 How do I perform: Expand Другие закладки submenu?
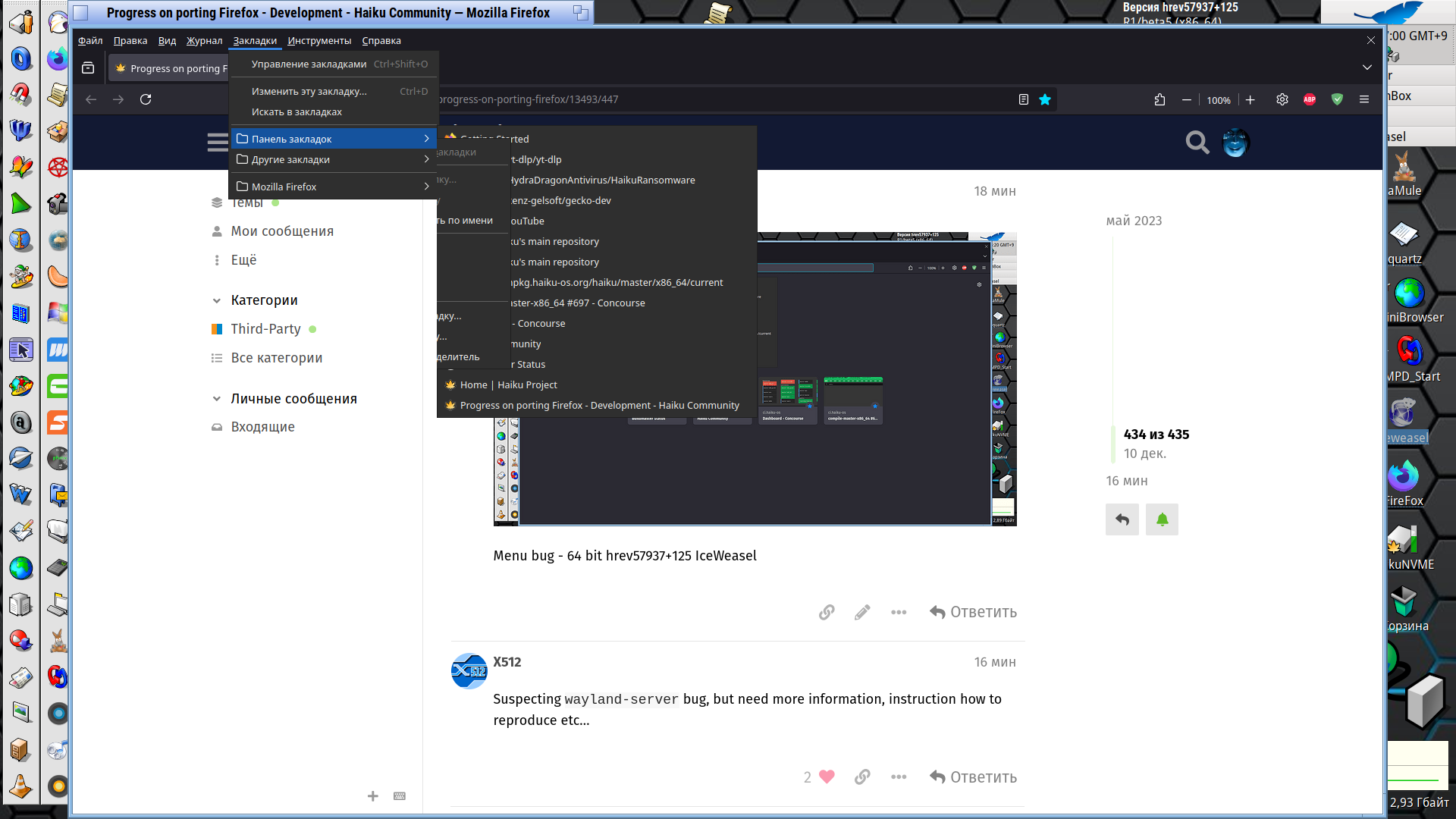pos(333,159)
